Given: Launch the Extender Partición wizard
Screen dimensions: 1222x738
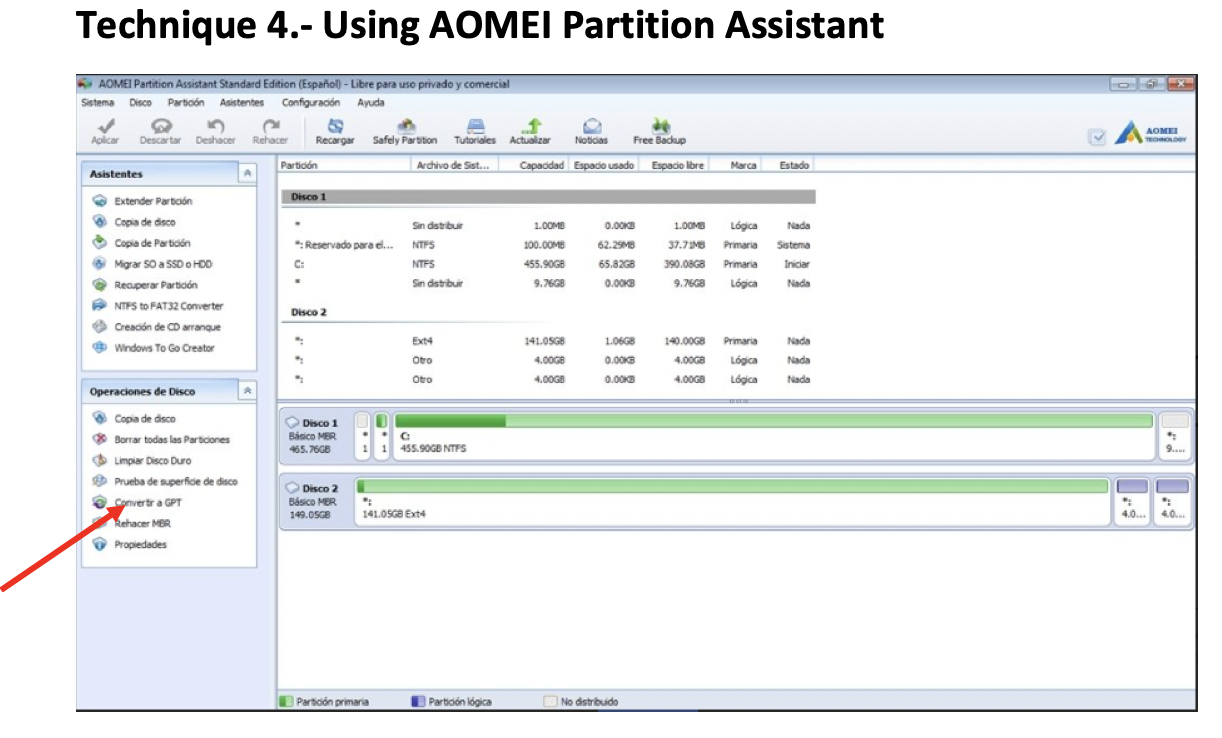Looking at the screenshot, I should [153, 201].
